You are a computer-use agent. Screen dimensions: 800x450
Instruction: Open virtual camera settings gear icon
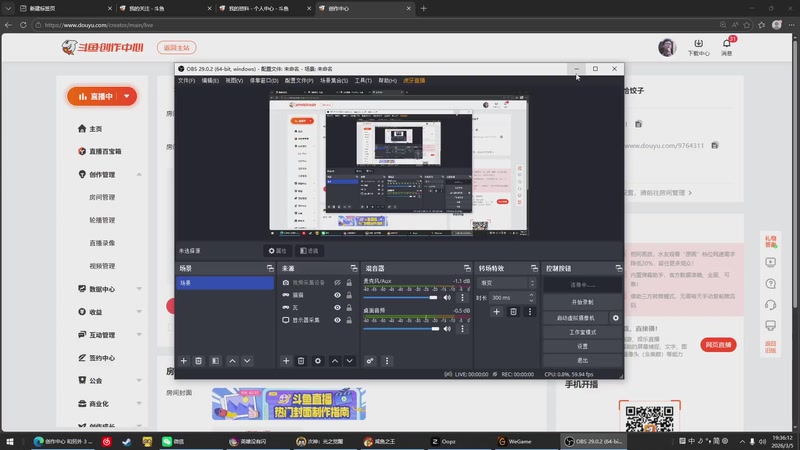[x=615, y=318]
